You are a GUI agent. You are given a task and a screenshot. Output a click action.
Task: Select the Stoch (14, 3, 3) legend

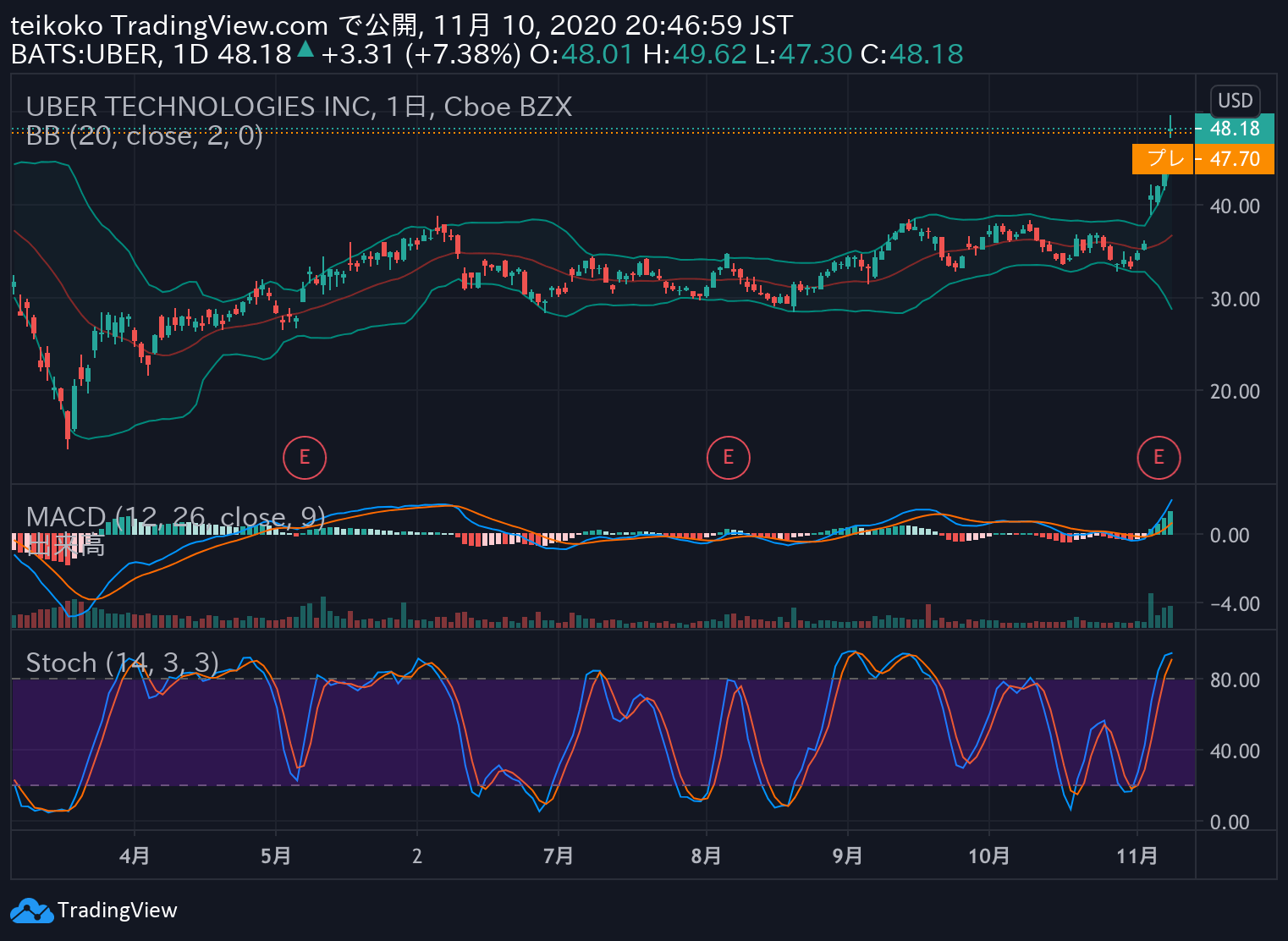[x=123, y=663]
